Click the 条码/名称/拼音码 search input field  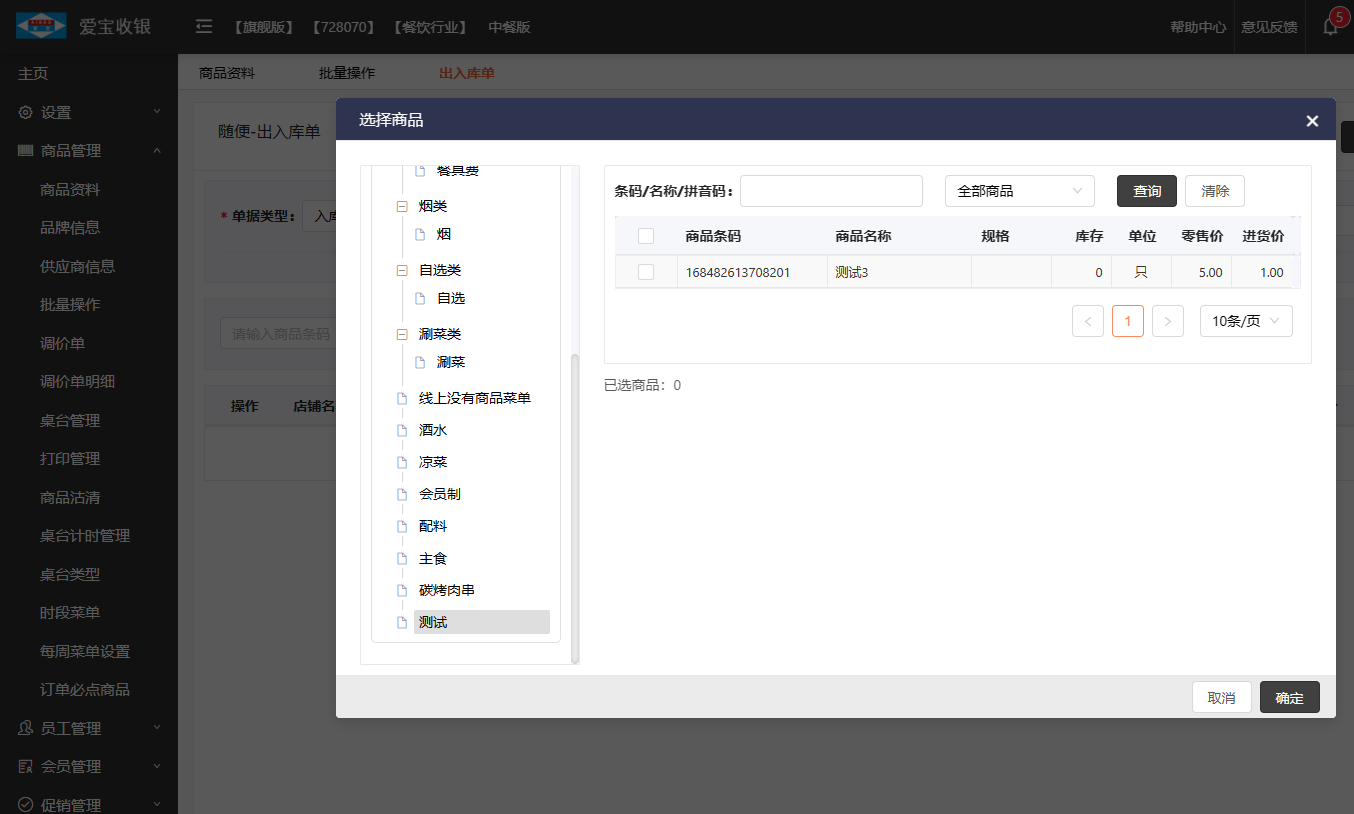pyautogui.click(x=831, y=191)
